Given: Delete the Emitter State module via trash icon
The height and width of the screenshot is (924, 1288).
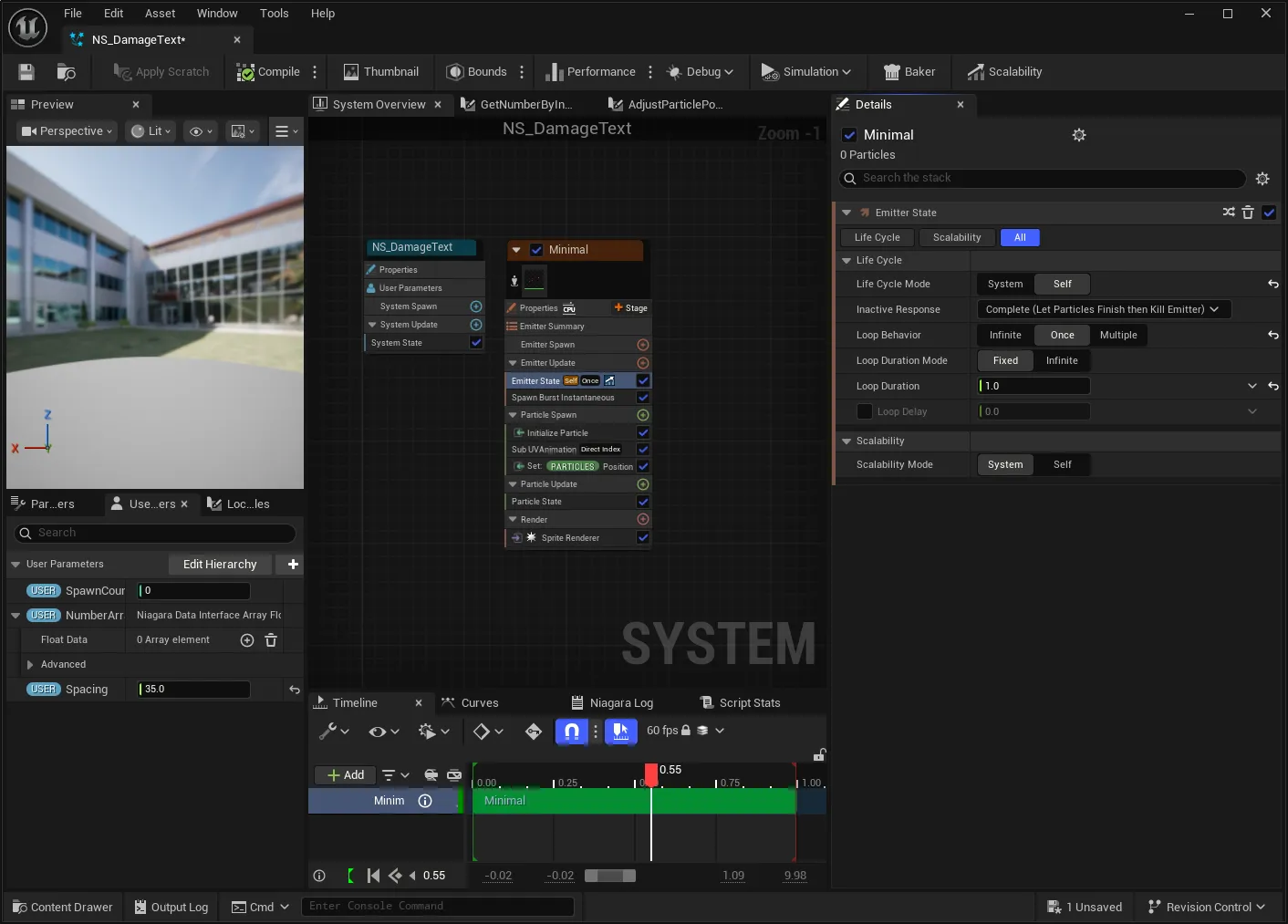Looking at the screenshot, I should coord(1248,213).
